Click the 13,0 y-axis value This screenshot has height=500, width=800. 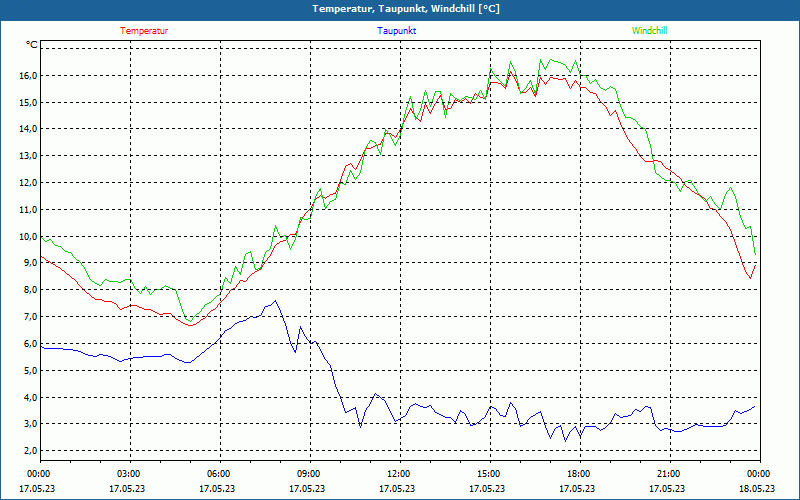[x=29, y=156]
